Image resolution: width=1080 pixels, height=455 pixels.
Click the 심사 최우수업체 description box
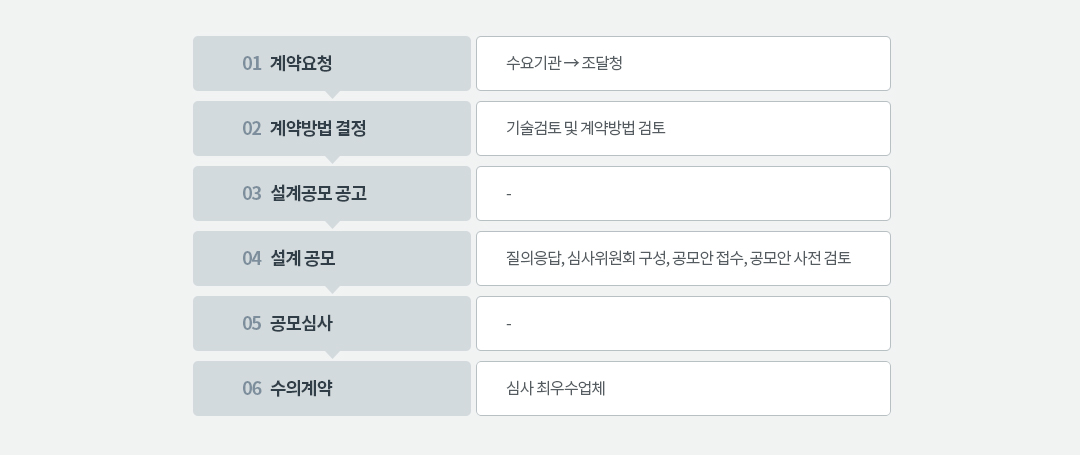[x=683, y=389]
